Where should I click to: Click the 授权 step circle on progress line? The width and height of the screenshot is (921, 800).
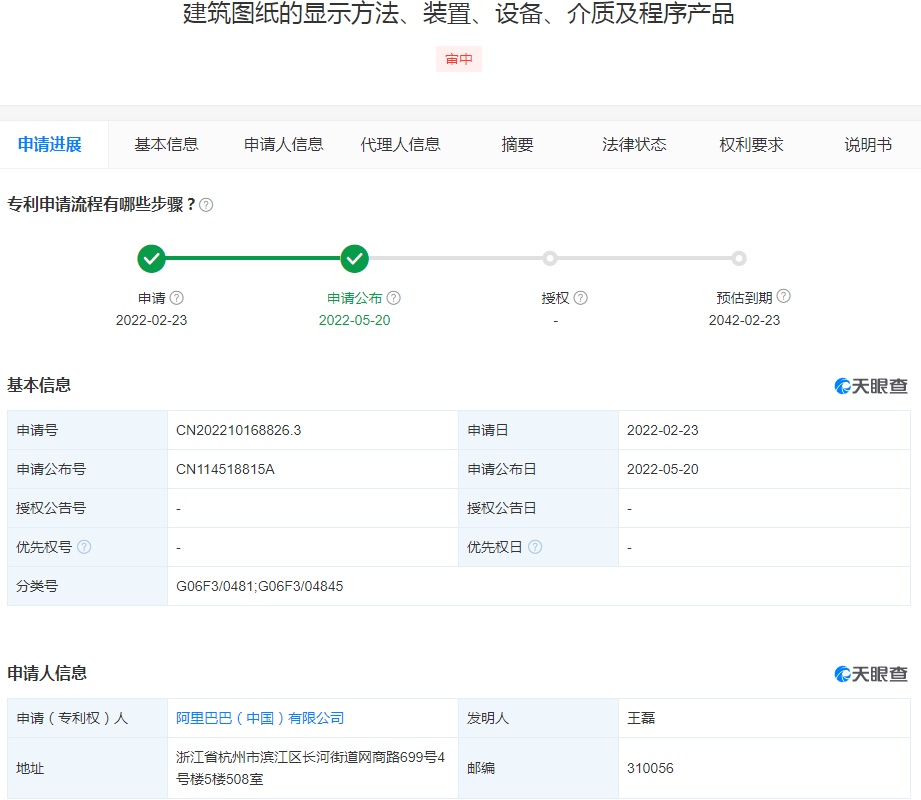pos(550,259)
